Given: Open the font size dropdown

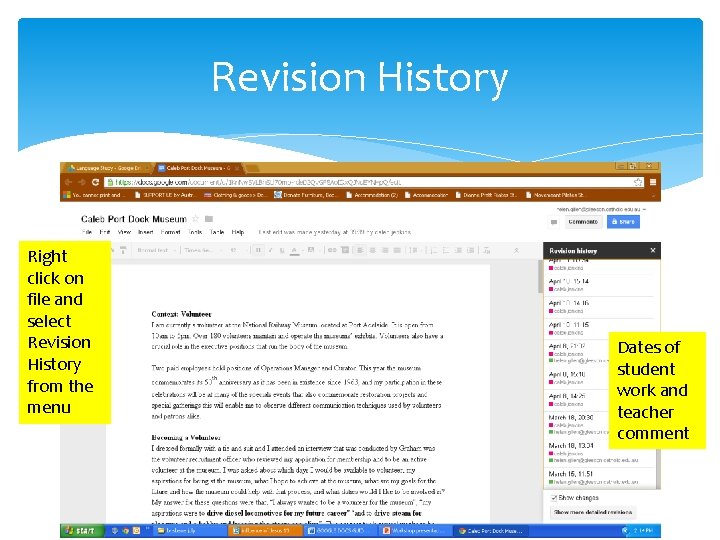Looking at the screenshot, I should click(x=236, y=250).
